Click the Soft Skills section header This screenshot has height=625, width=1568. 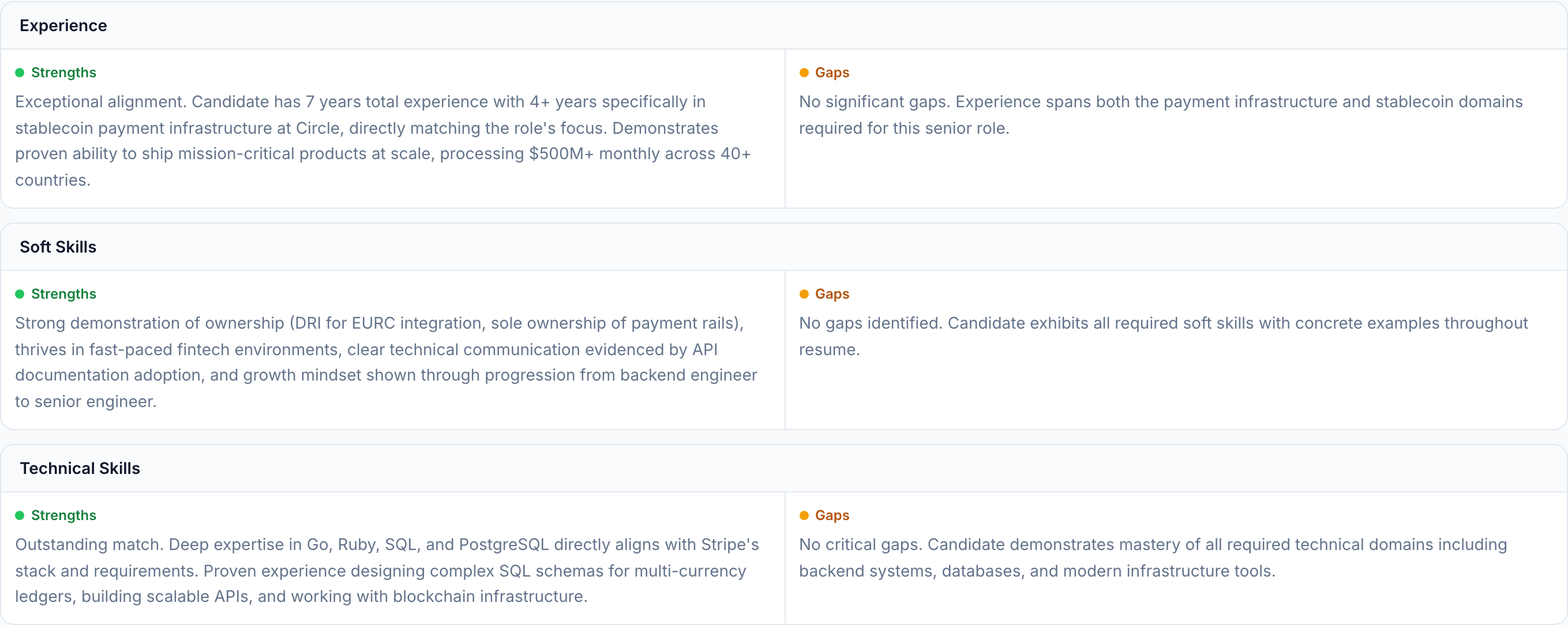[x=58, y=247]
